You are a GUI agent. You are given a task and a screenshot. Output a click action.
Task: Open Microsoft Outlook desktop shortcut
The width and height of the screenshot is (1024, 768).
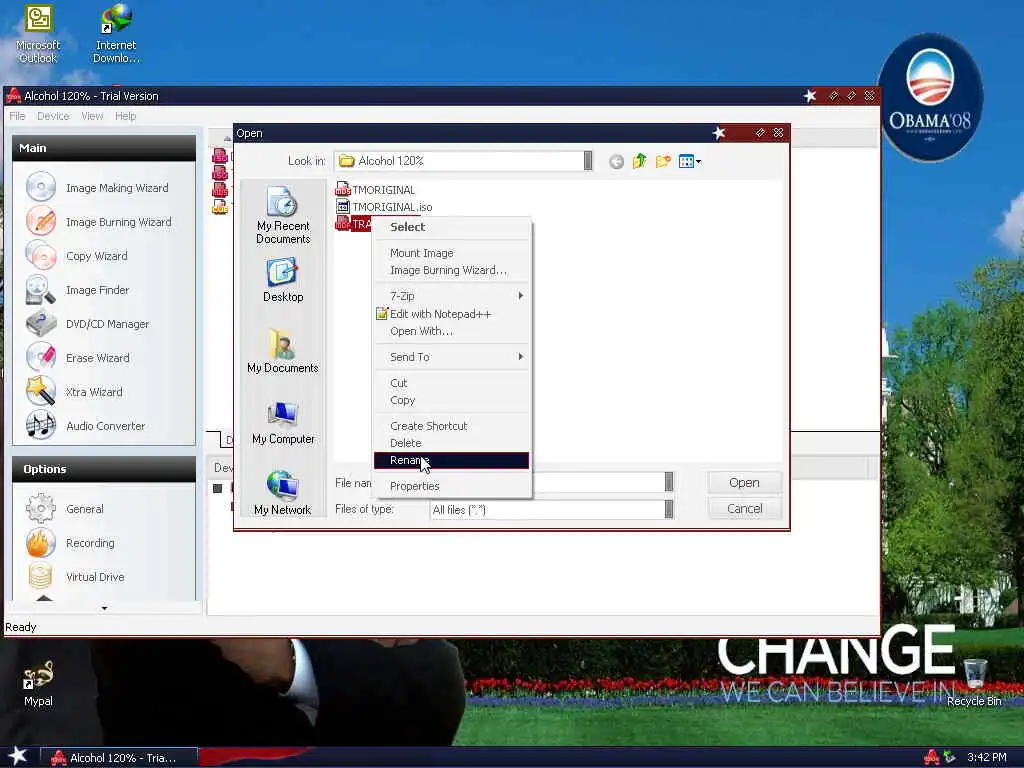tap(38, 34)
